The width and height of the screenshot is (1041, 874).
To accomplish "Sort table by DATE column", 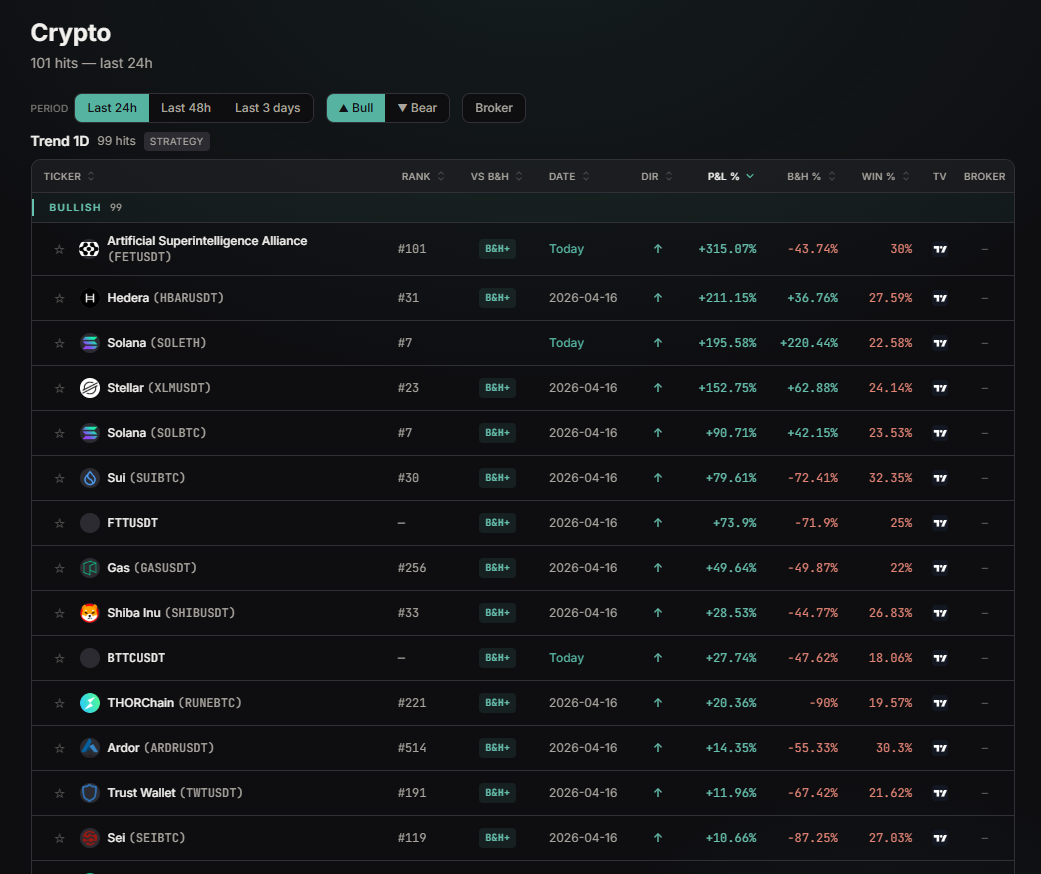I will (569, 176).
